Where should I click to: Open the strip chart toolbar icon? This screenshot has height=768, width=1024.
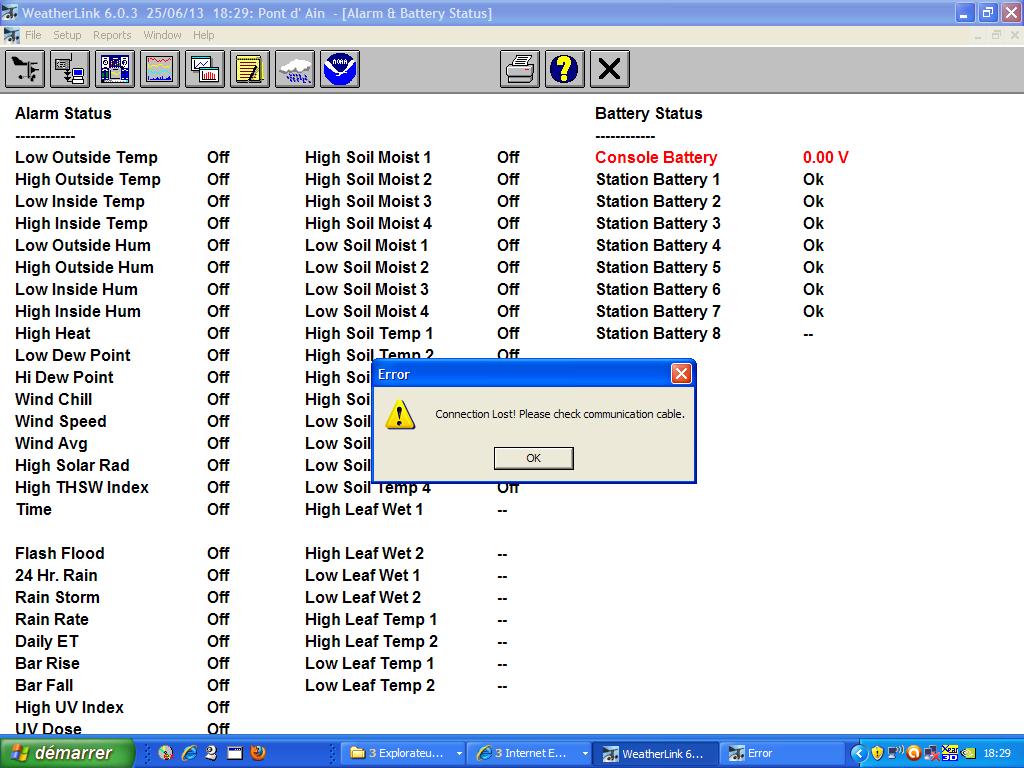click(x=160, y=69)
